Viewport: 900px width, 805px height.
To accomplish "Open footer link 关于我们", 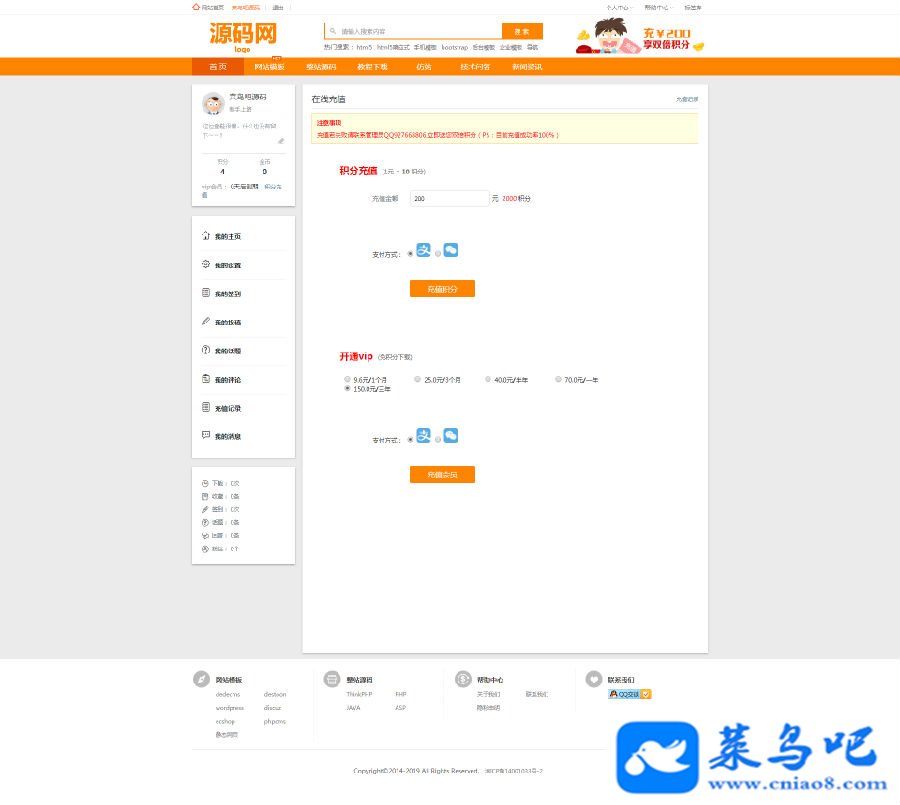I will pyautogui.click(x=488, y=694).
